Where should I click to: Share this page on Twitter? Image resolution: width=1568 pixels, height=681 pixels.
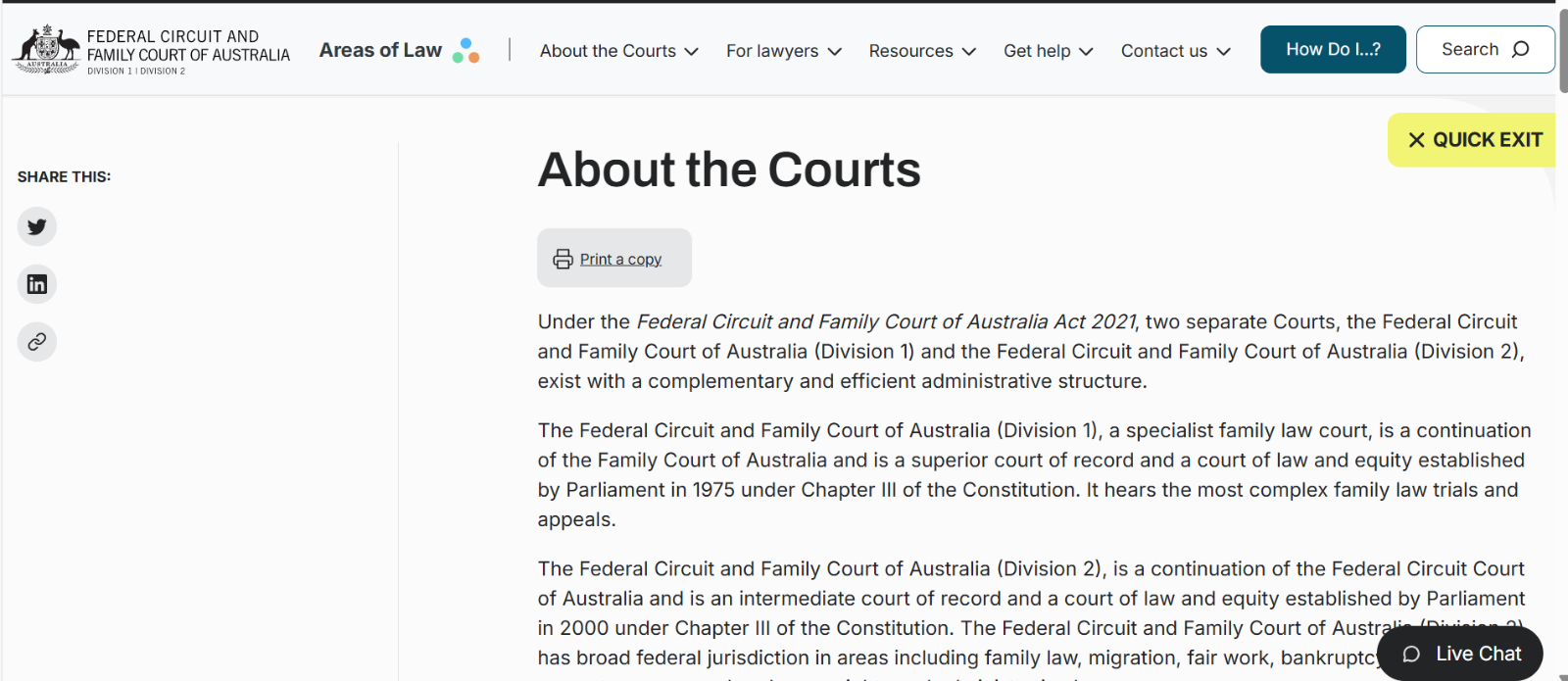point(37,226)
